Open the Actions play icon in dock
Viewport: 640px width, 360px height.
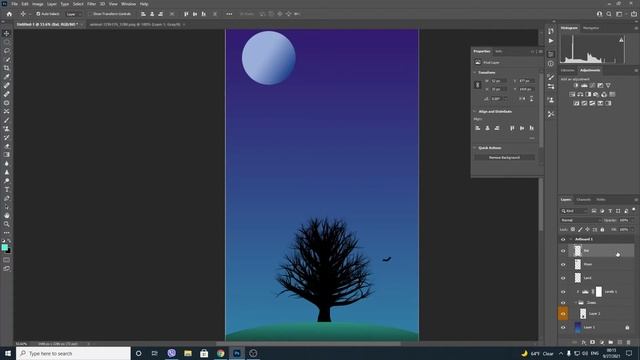point(551,41)
